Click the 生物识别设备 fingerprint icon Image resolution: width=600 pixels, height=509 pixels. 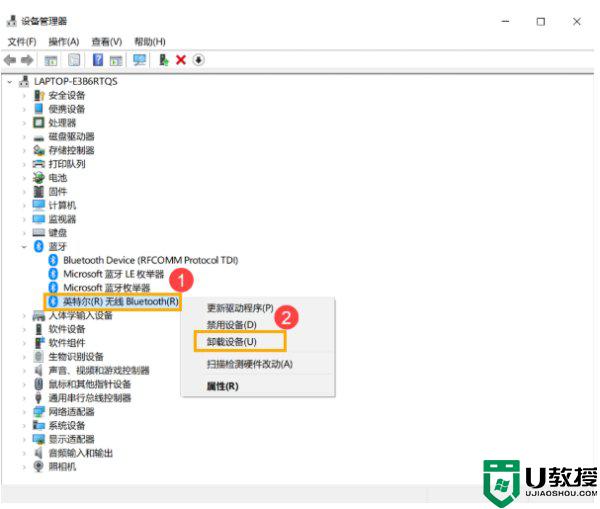[x=39, y=357]
